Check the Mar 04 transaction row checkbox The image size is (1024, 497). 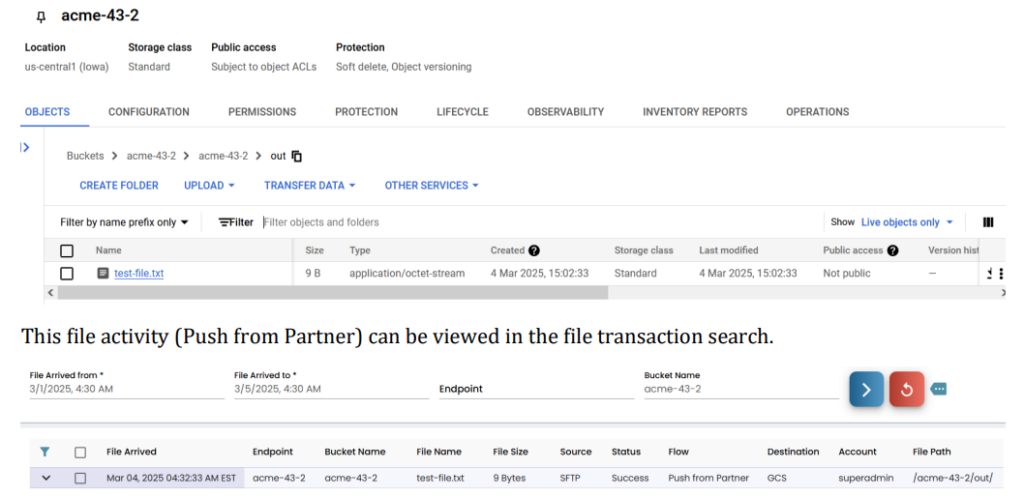[x=80, y=478]
